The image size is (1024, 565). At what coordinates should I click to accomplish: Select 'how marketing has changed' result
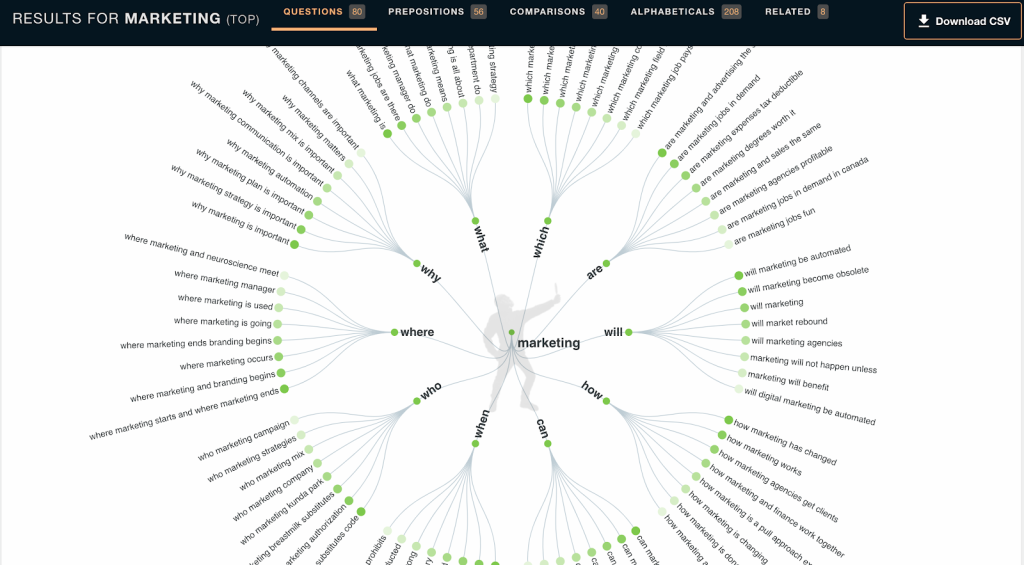point(784,442)
